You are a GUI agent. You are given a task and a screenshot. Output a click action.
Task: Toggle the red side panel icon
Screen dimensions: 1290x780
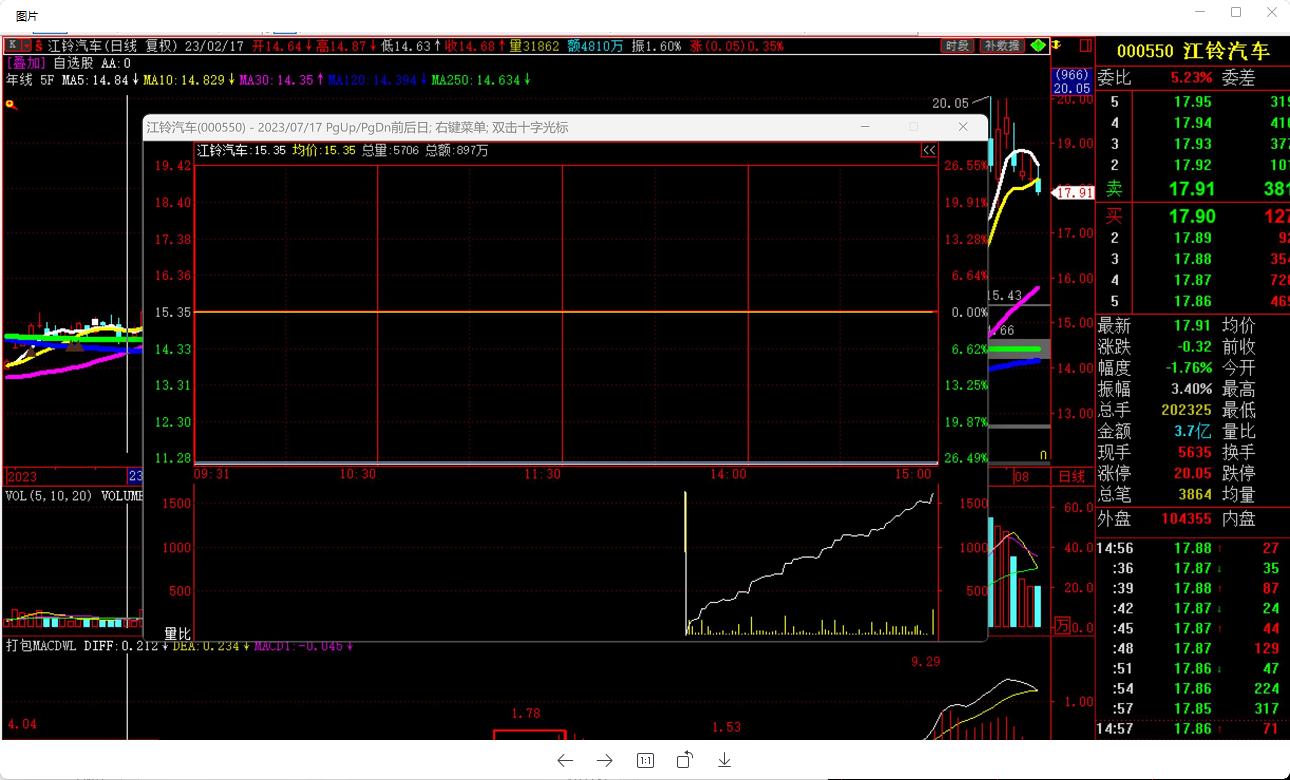(1085, 46)
